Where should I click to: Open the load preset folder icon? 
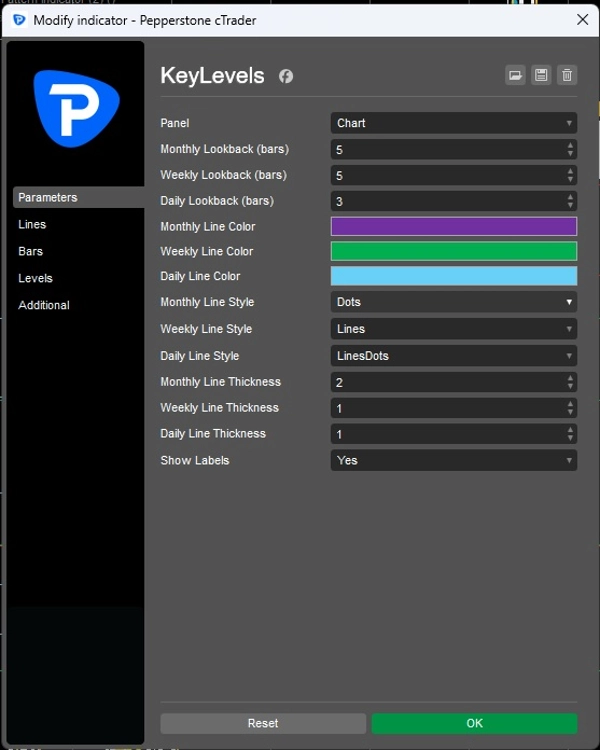coord(515,75)
